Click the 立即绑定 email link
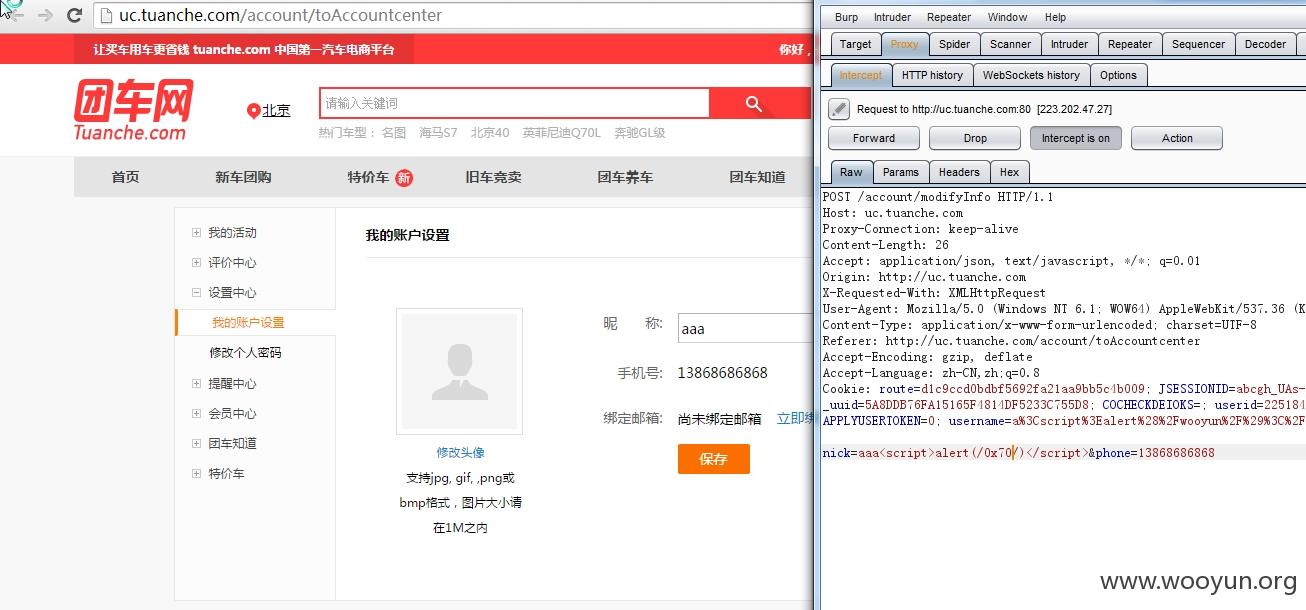The height and width of the screenshot is (610, 1306). [x=795, y=418]
